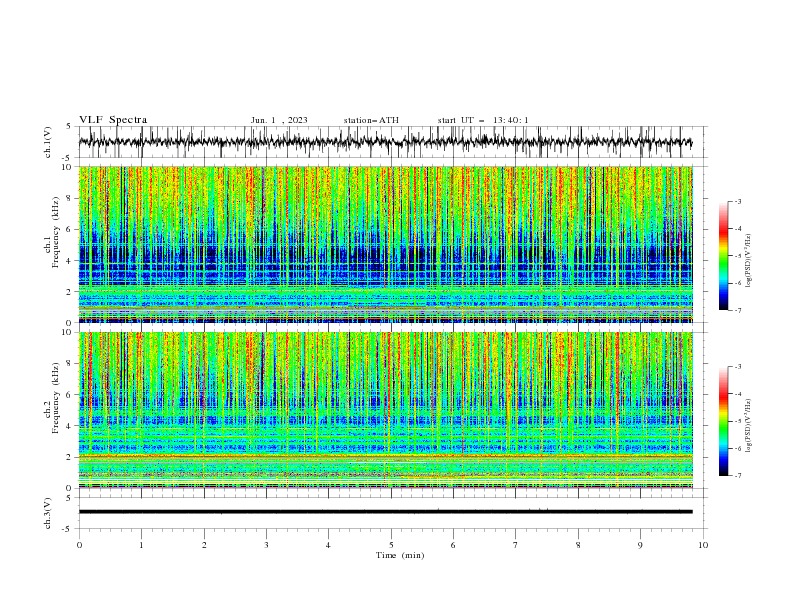
Task: Click the "start UT = 13:40: 1" text
Action: (483, 120)
